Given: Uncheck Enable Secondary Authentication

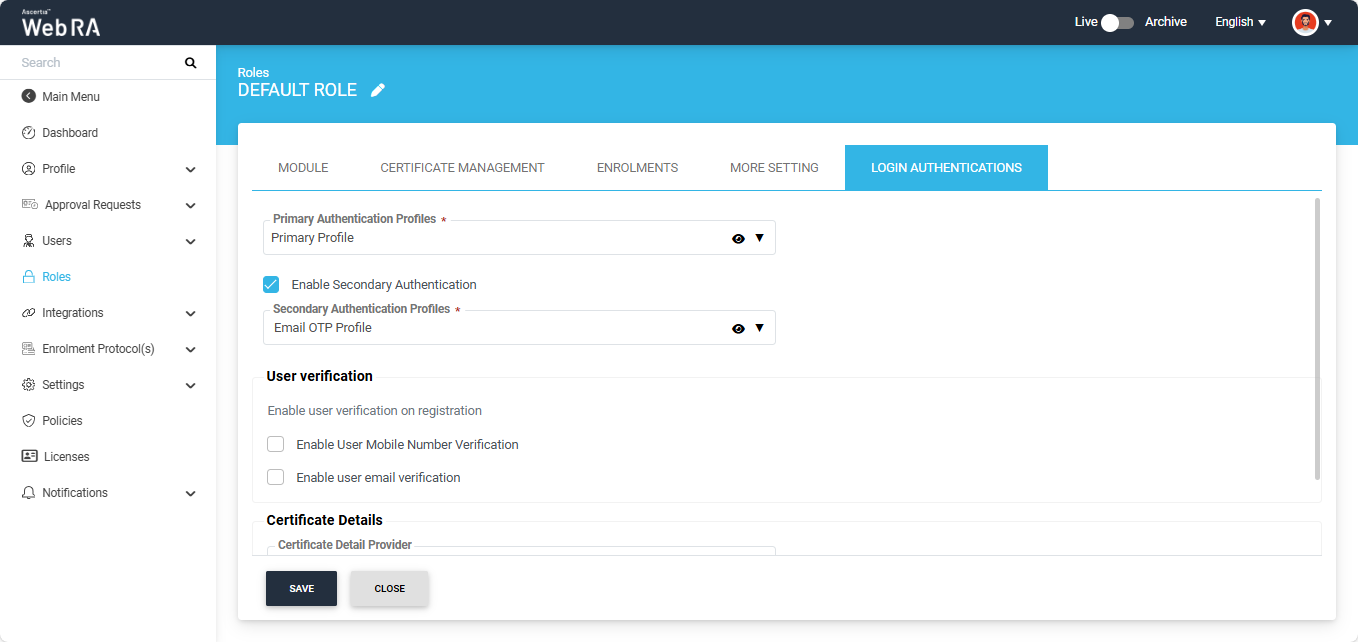Looking at the screenshot, I should [x=271, y=285].
